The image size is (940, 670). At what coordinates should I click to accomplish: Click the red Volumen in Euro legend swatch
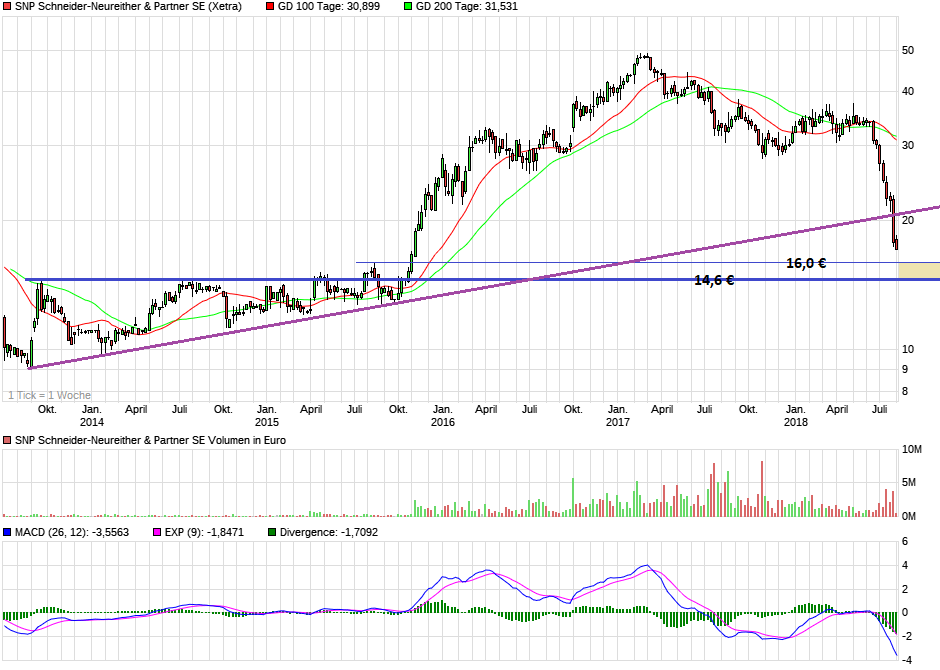click(7, 440)
